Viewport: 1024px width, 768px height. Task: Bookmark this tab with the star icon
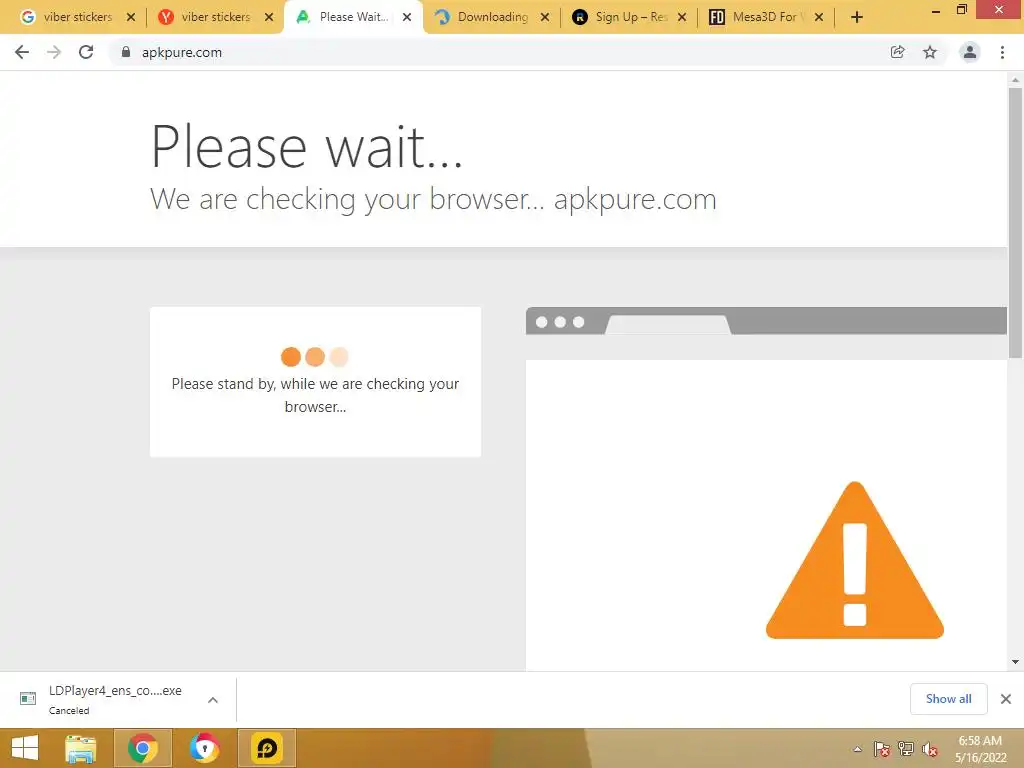coord(930,52)
